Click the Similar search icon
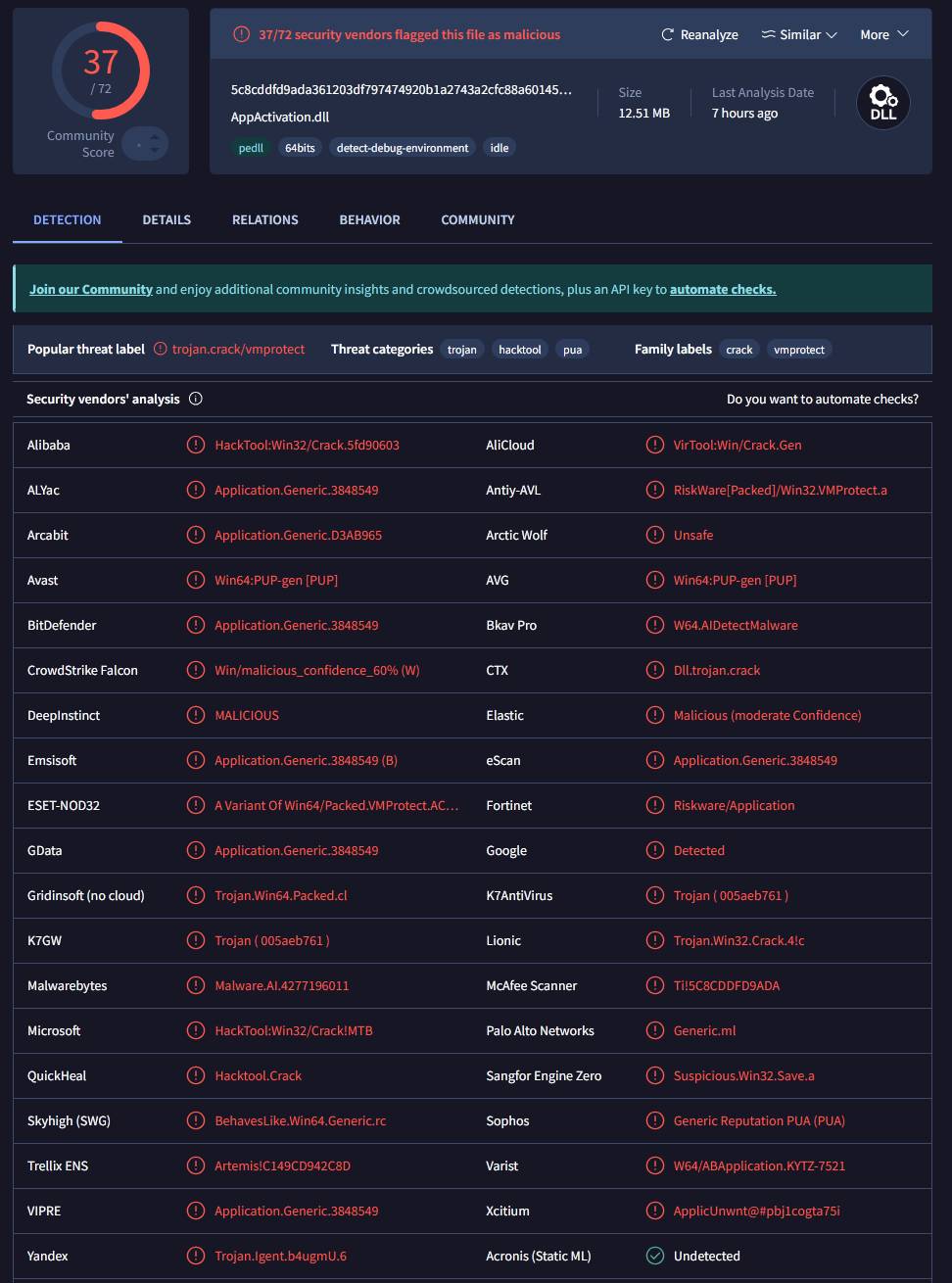Screen dimensions: 952x1283 [x=769, y=34]
